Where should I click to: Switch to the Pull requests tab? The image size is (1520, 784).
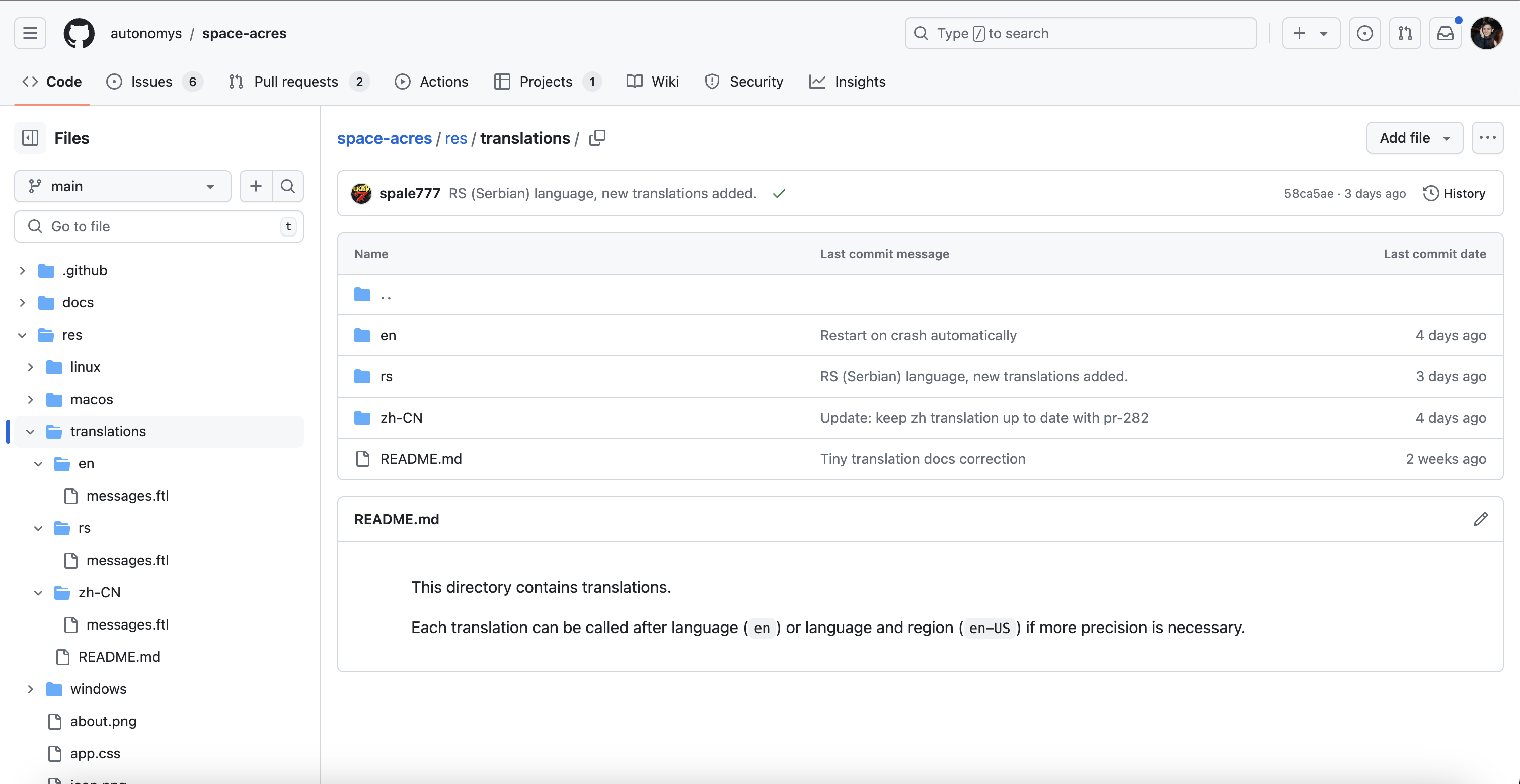point(296,82)
